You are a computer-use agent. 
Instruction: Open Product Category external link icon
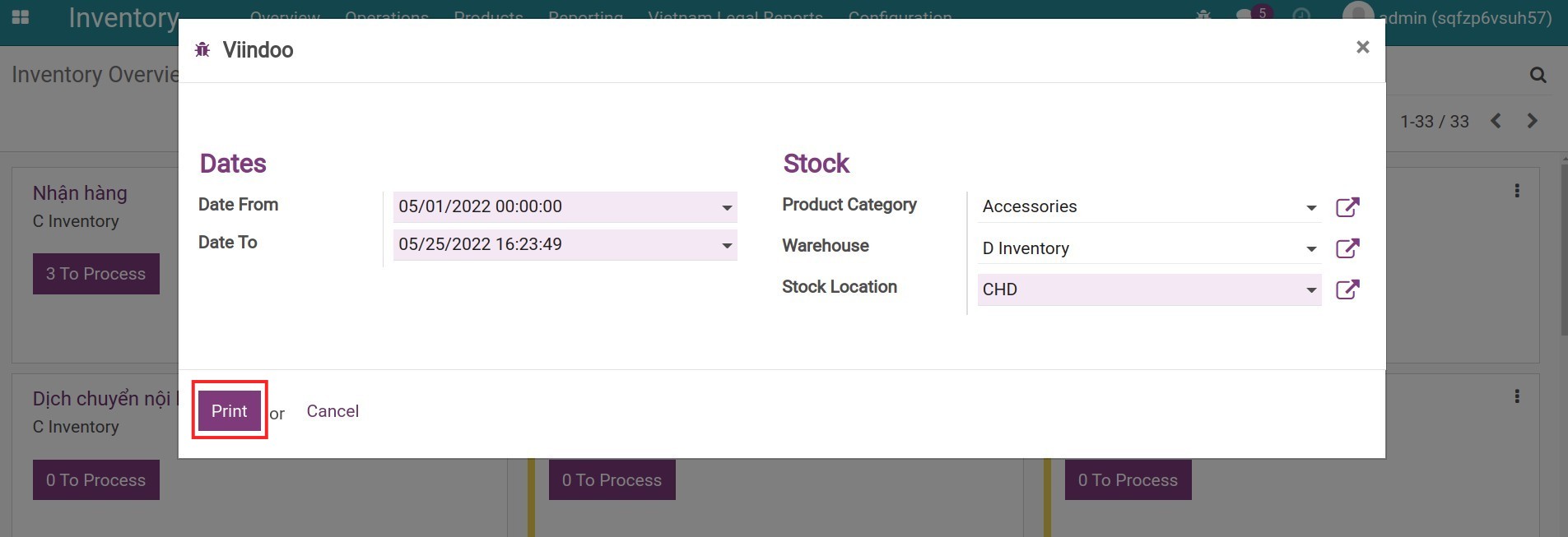point(1347,207)
